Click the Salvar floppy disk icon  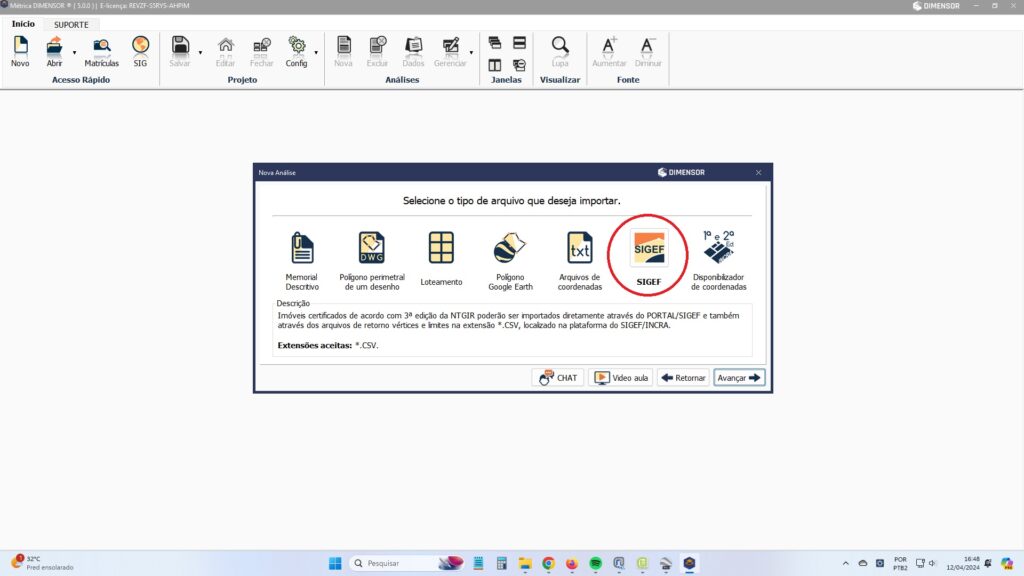point(180,52)
